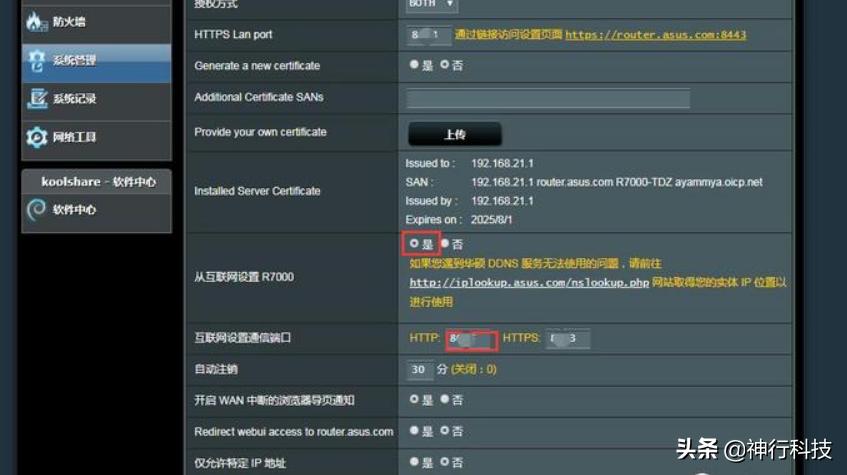Click the Expires on 2025/8/1 text
Image resolution: width=847 pixels, height=475 pixels.
pyautogui.click(x=459, y=220)
